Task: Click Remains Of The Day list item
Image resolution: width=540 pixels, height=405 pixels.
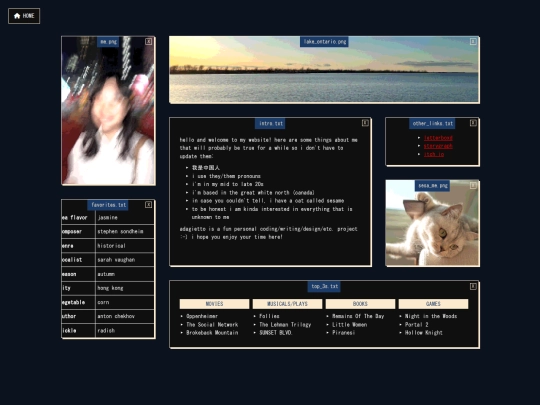Action: [358, 316]
